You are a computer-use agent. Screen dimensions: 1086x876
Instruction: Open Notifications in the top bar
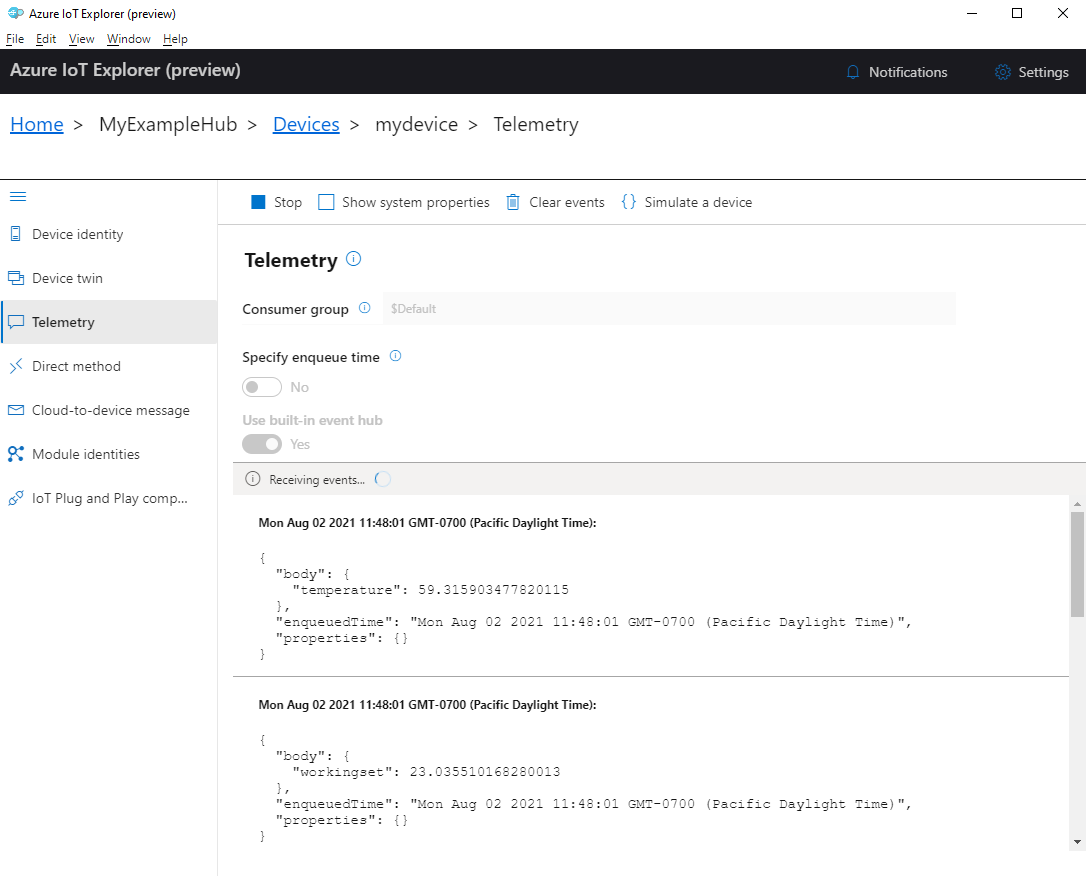pyautogui.click(x=896, y=71)
